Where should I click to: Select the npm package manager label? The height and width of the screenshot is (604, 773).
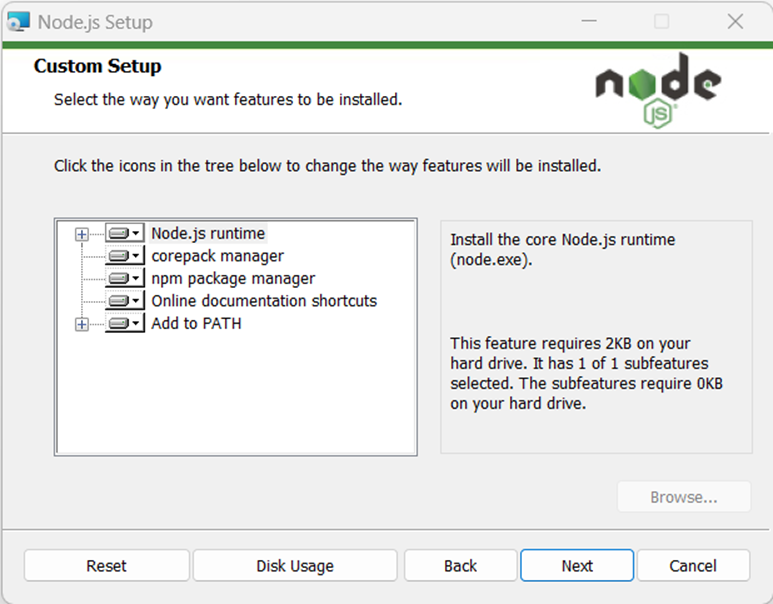tap(233, 279)
